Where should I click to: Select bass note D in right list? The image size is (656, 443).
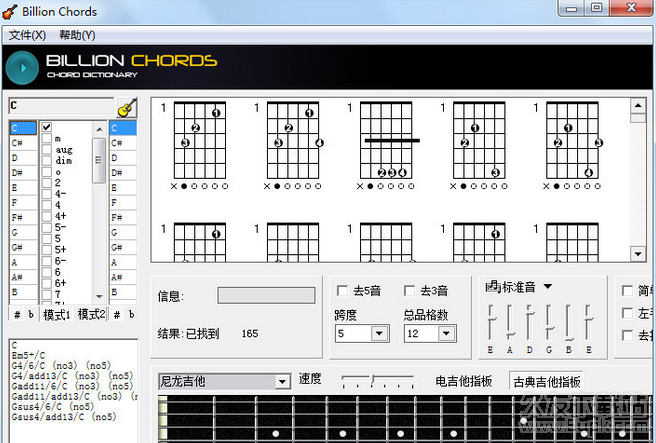point(123,158)
